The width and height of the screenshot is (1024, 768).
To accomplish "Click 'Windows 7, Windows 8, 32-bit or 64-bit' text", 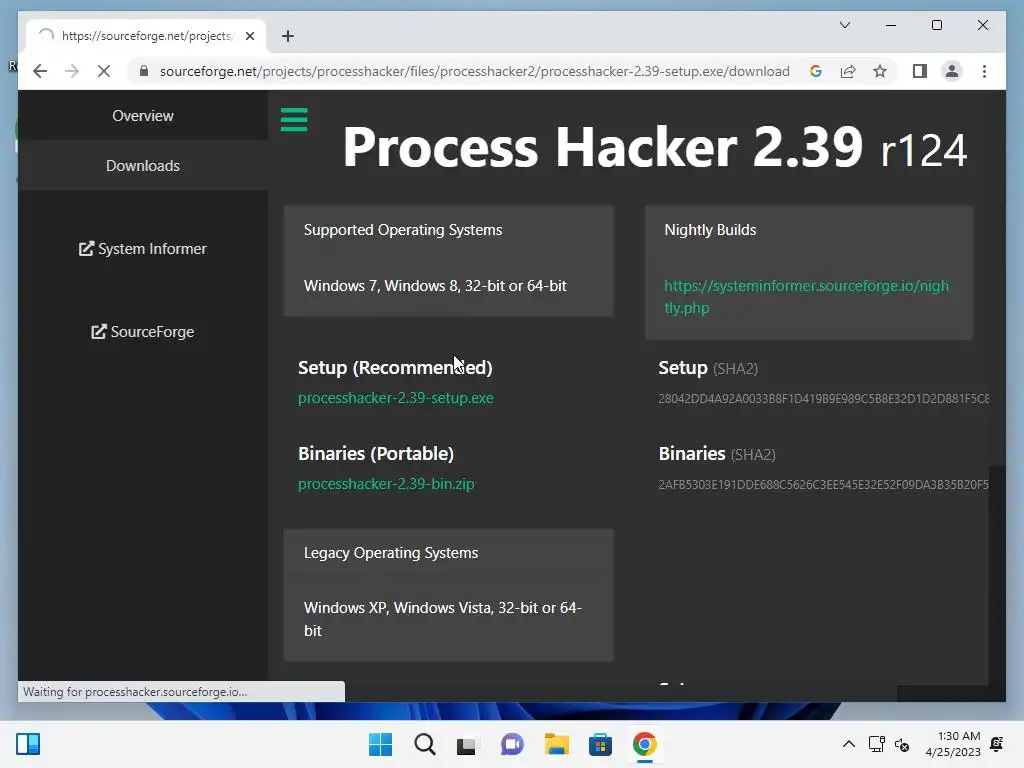I will [435, 285].
